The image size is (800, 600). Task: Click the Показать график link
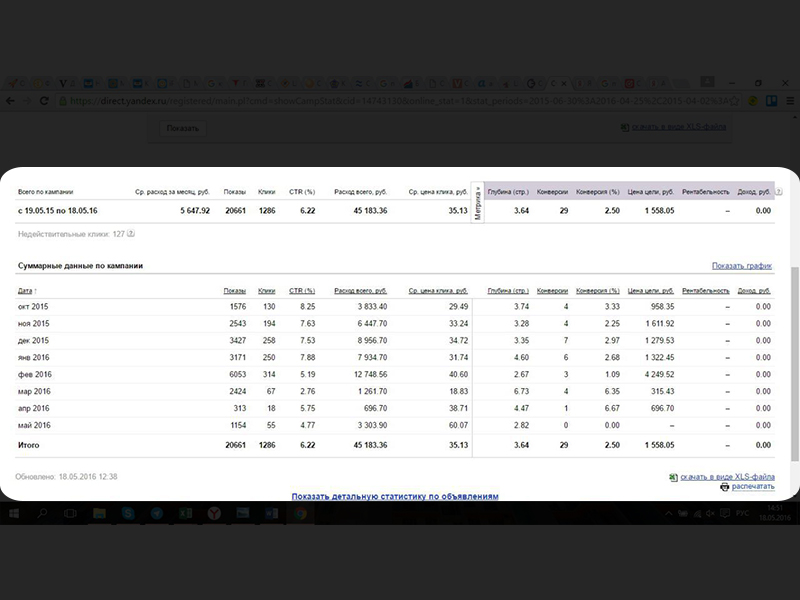[x=742, y=266]
